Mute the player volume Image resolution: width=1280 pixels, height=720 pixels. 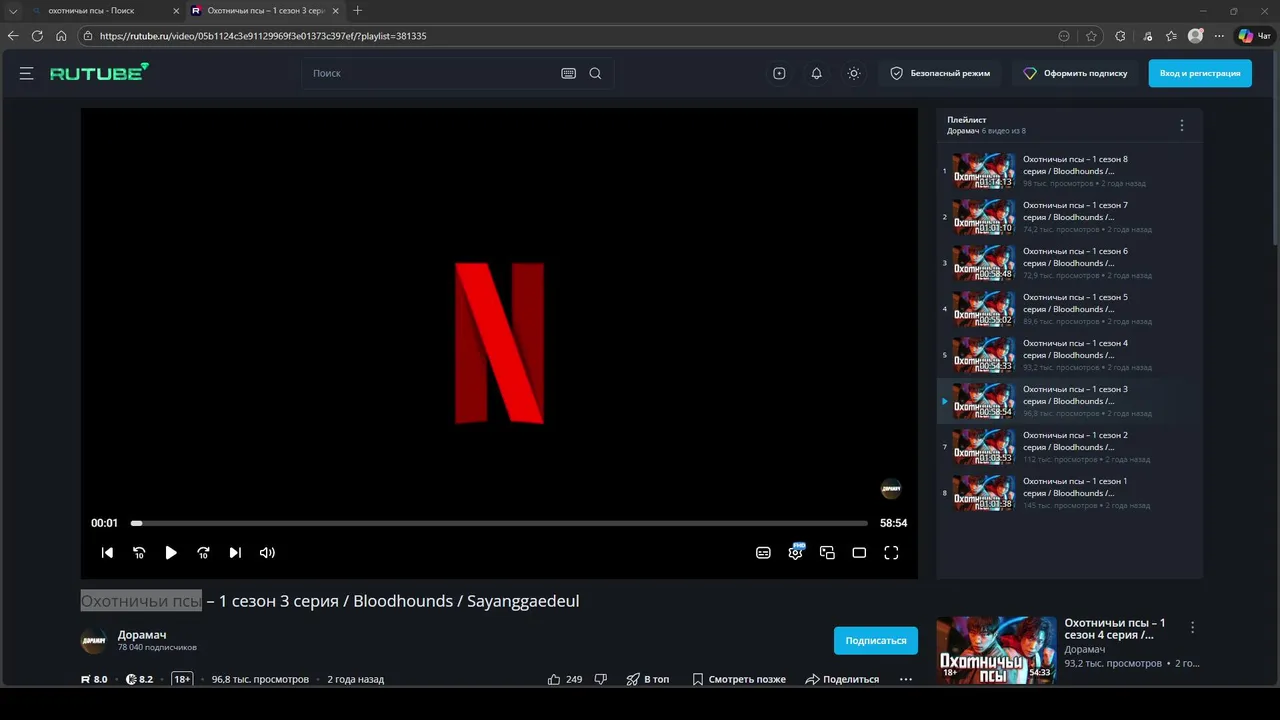pos(267,552)
